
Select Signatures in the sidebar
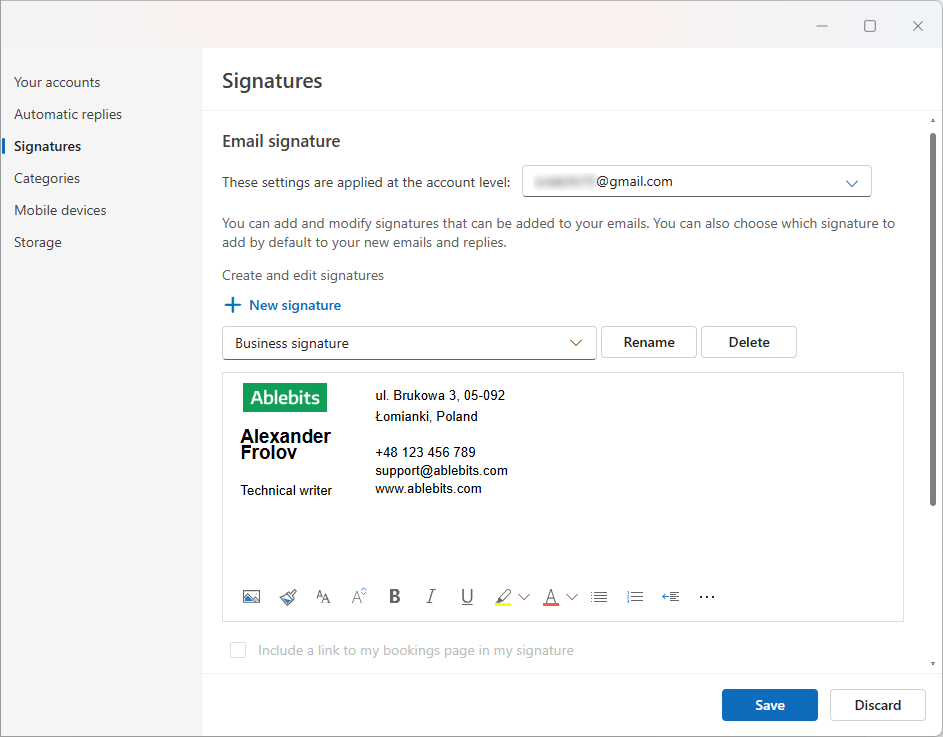tap(48, 146)
